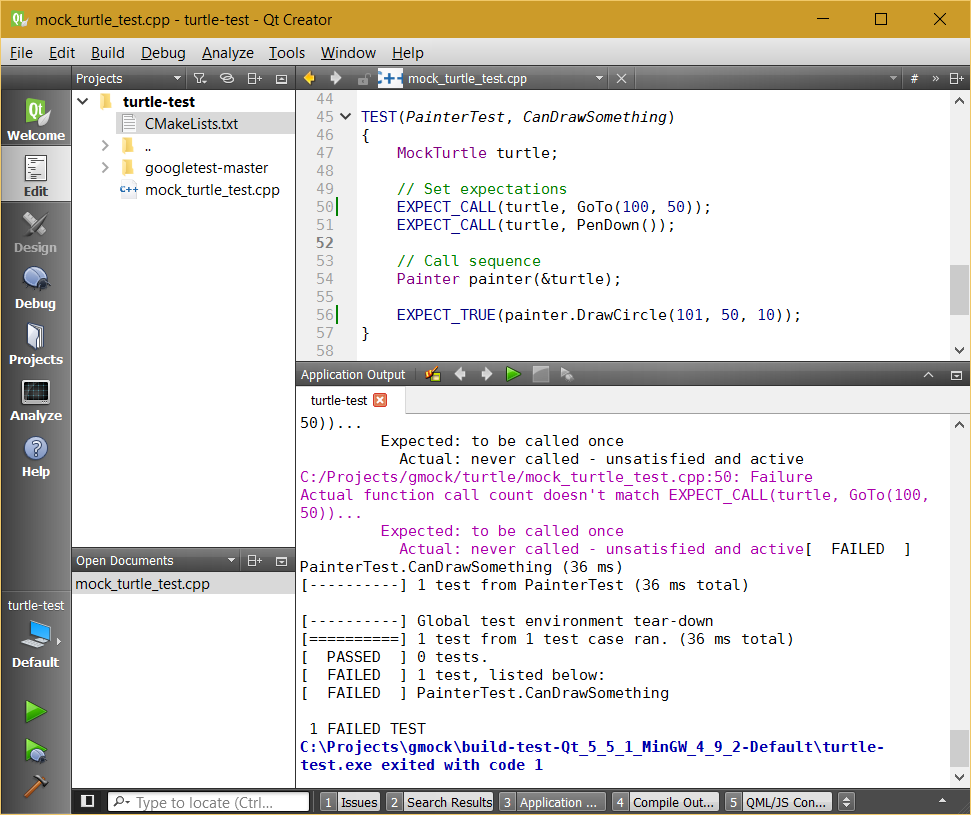Split the Projects pane
This screenshot has height=815, width=971.
tap(255, 79)
